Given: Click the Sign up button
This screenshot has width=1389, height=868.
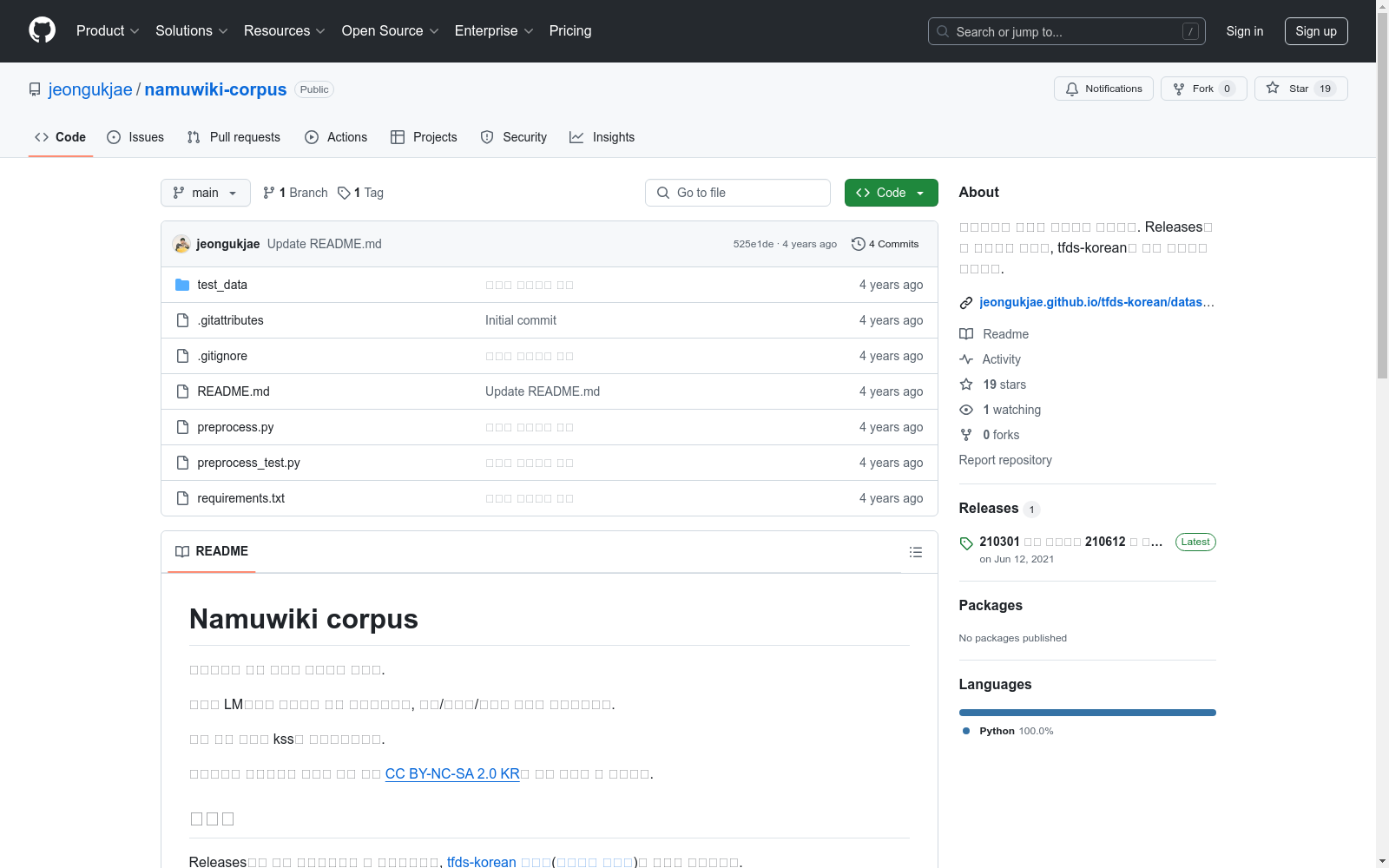Looking at the screenshot, I should (x=1316, y=31).
